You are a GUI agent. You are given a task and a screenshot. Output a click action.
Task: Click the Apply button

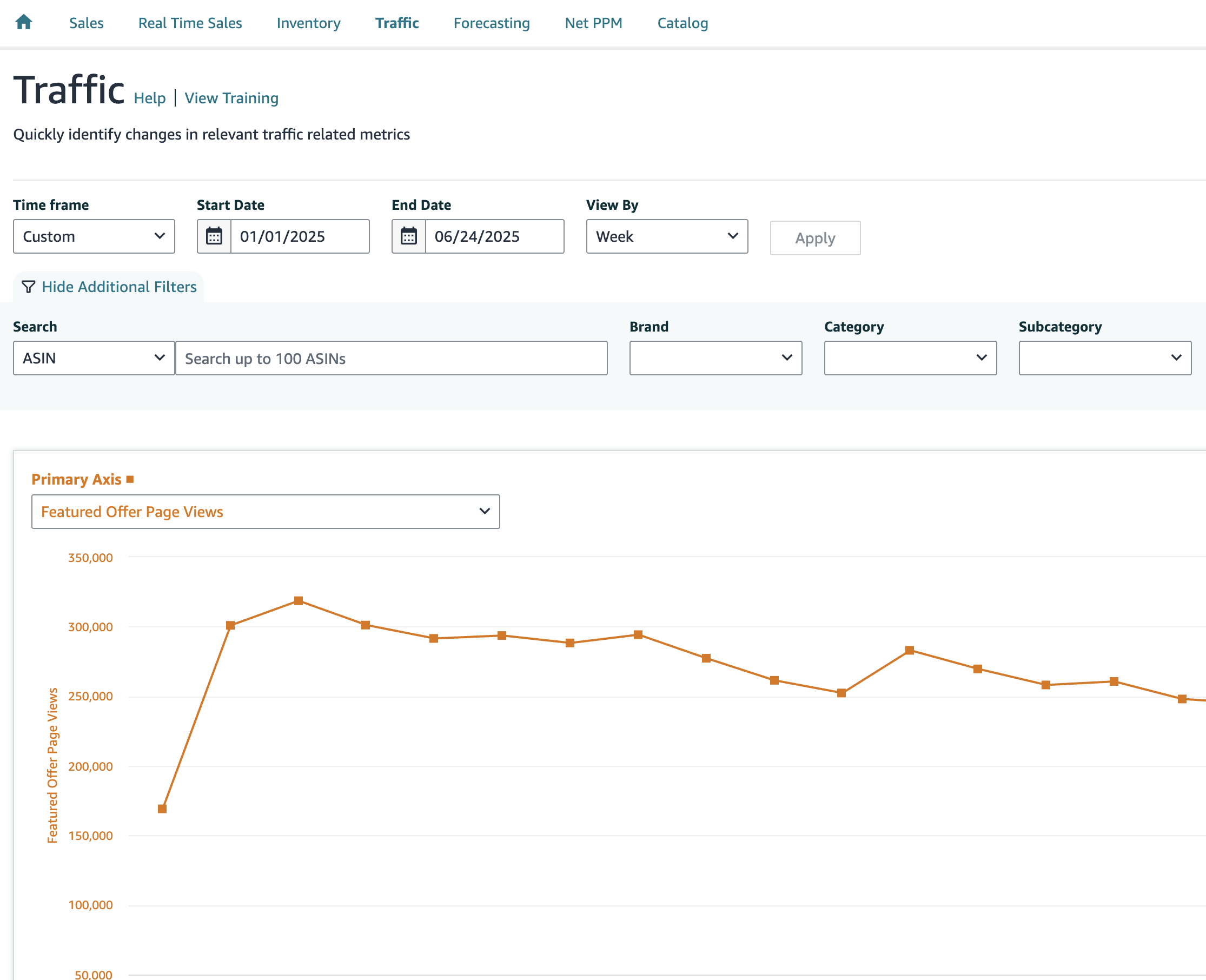click(x=815, y=237)
